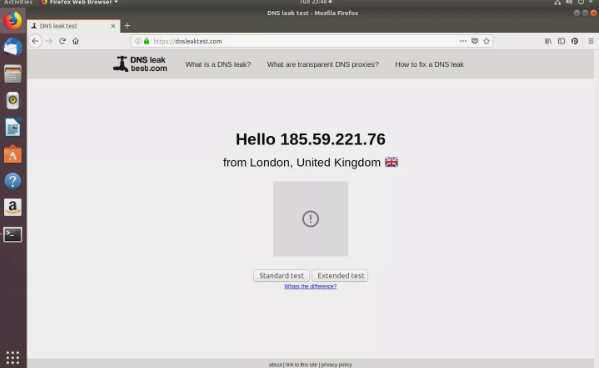599x368 pixels.
Task: Expand the Firefox Web Browser app menu
Action: 79,2
